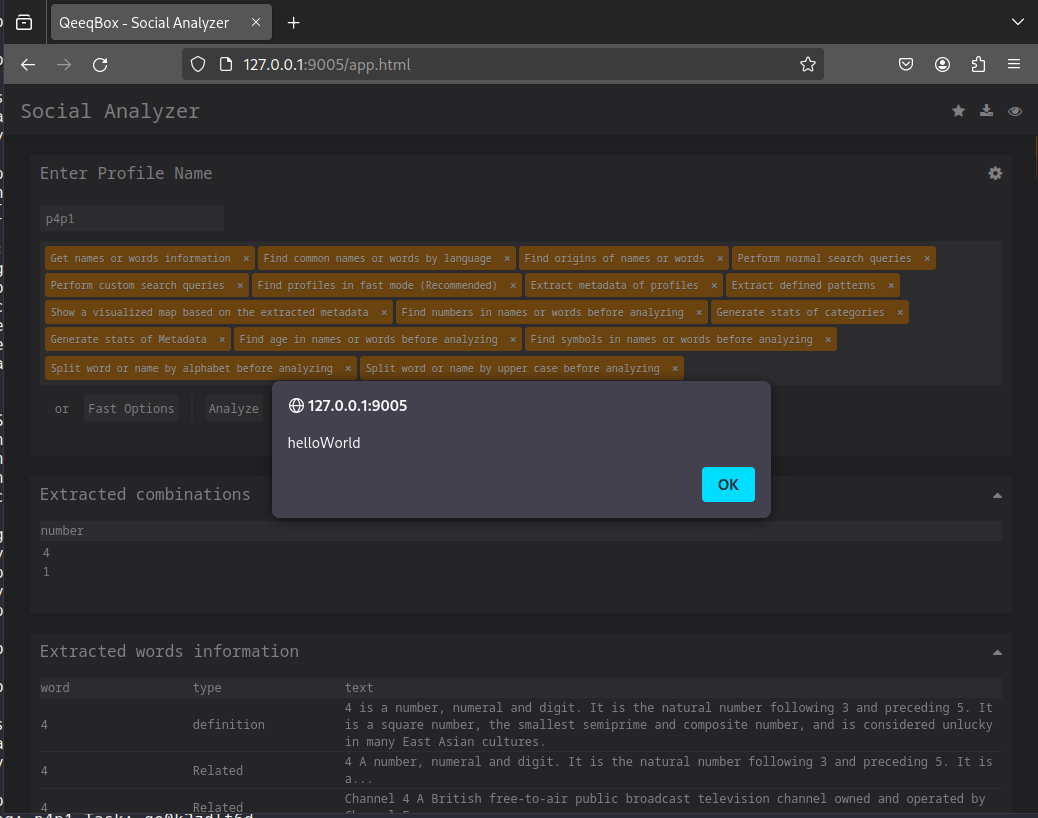Collapse the Extracted combinations panel
Viewport: 1038px width, 818px height.
point(996,495)
